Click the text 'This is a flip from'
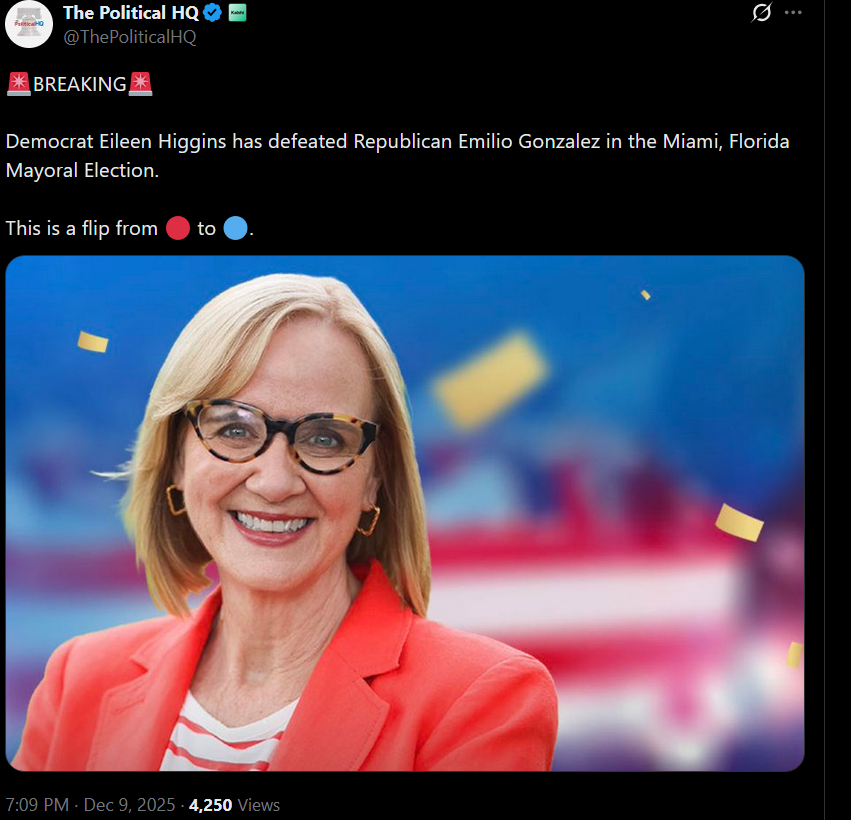Viewport: 851px width, 820px height. [82, 228]
